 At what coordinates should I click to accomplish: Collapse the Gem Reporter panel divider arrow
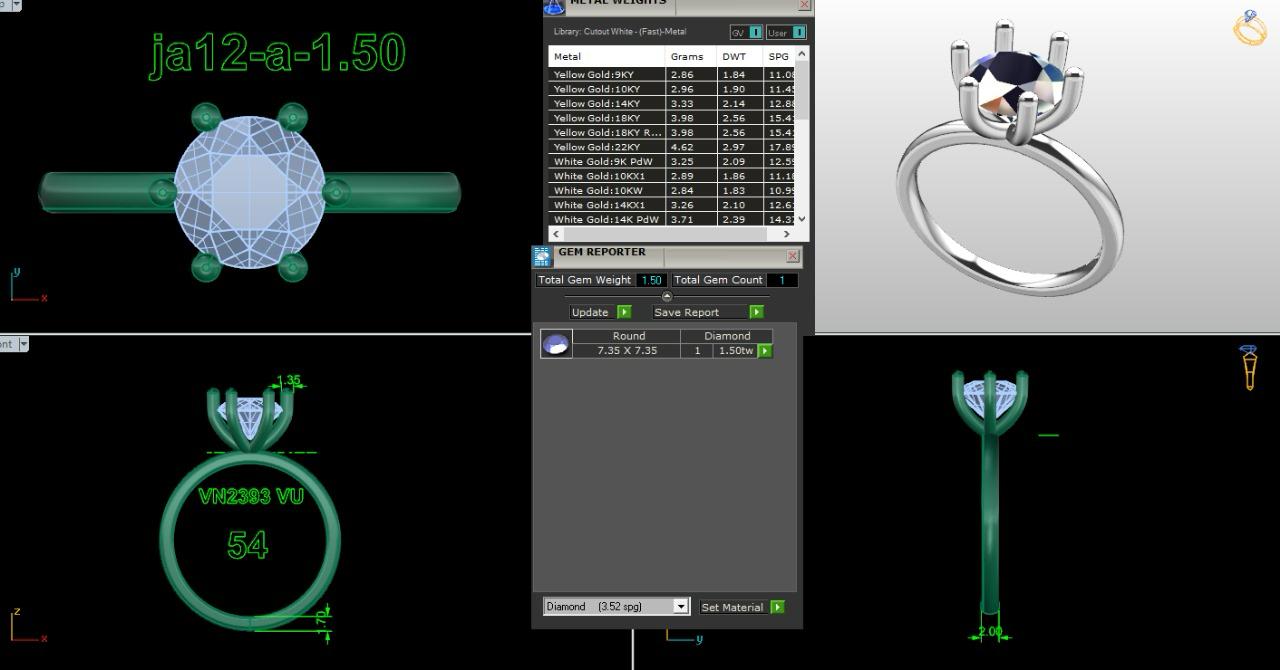tap(667, 296)
